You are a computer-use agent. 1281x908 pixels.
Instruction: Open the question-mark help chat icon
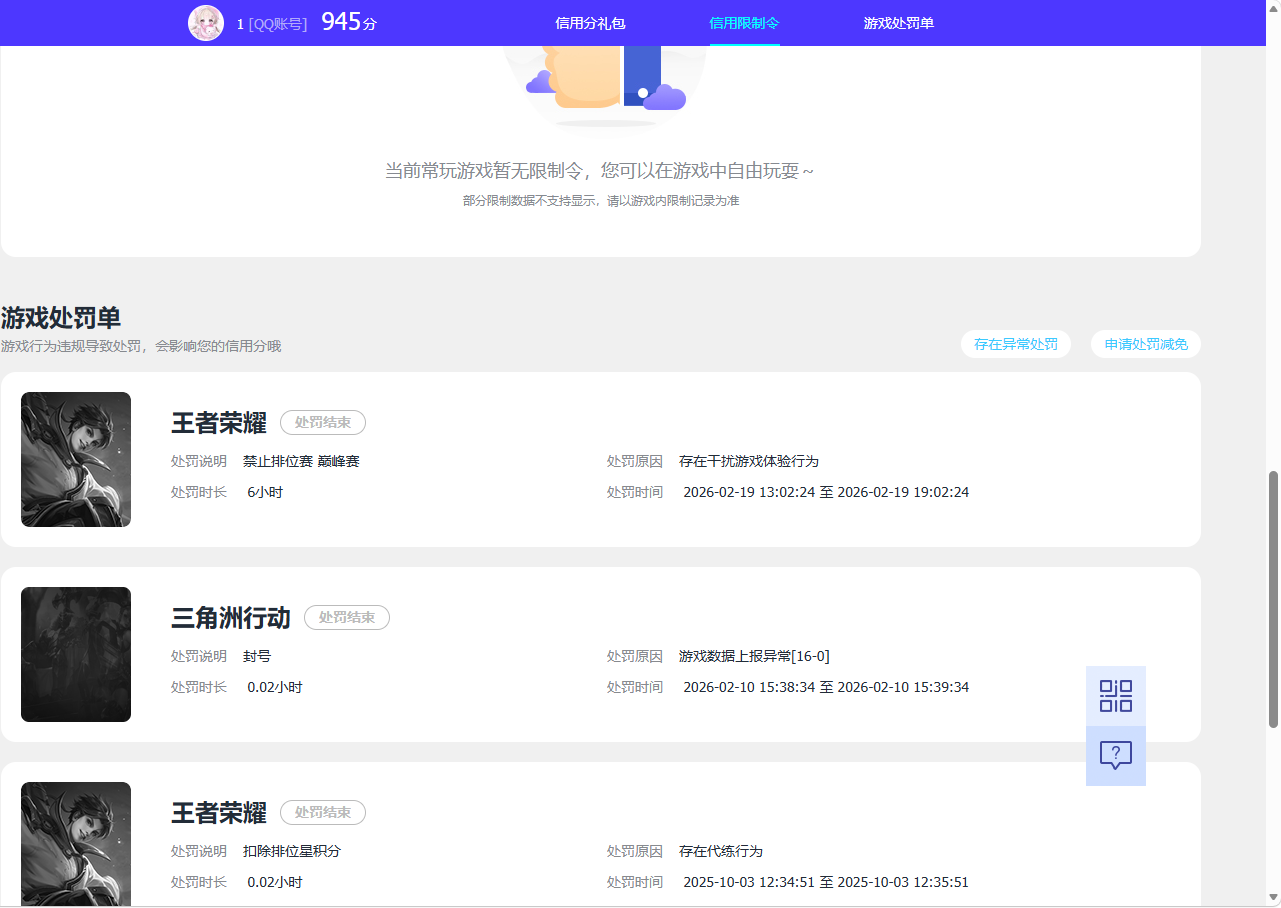[x=1116, y=756]
